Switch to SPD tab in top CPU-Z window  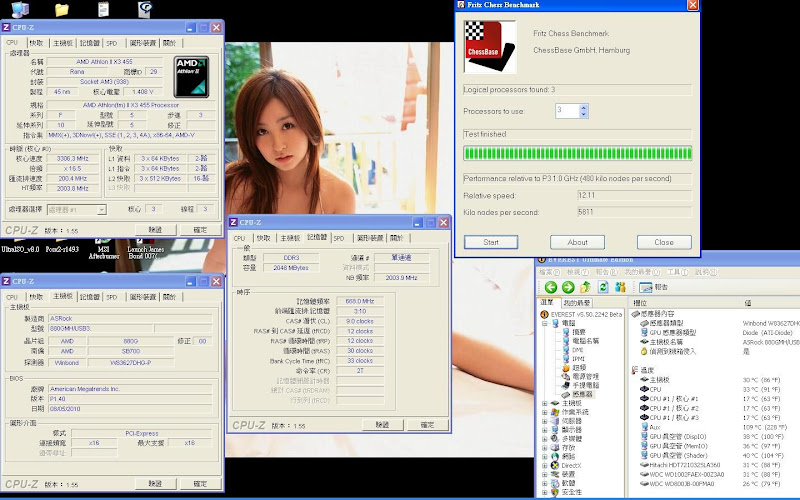click(x=111, y=43)
